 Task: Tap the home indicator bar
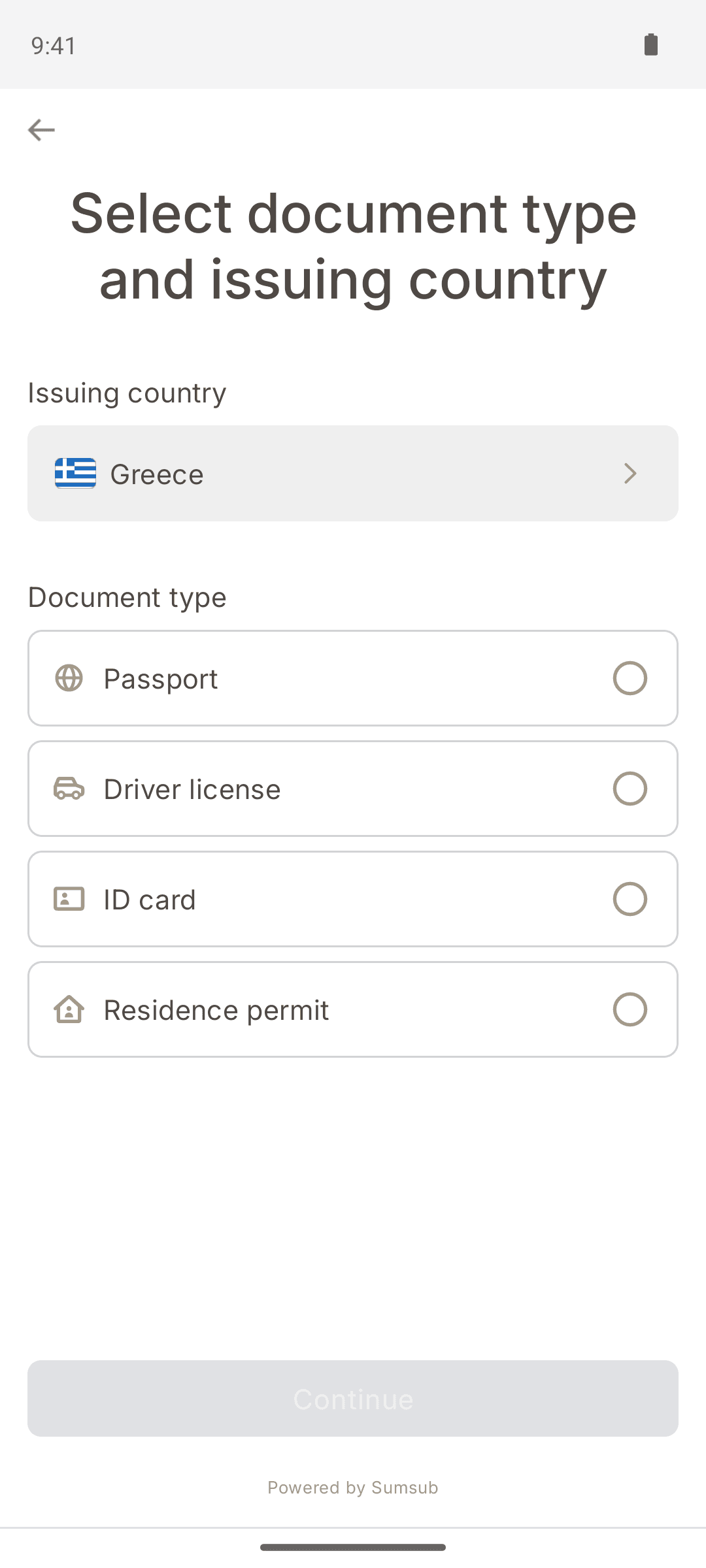[353, 1547]
